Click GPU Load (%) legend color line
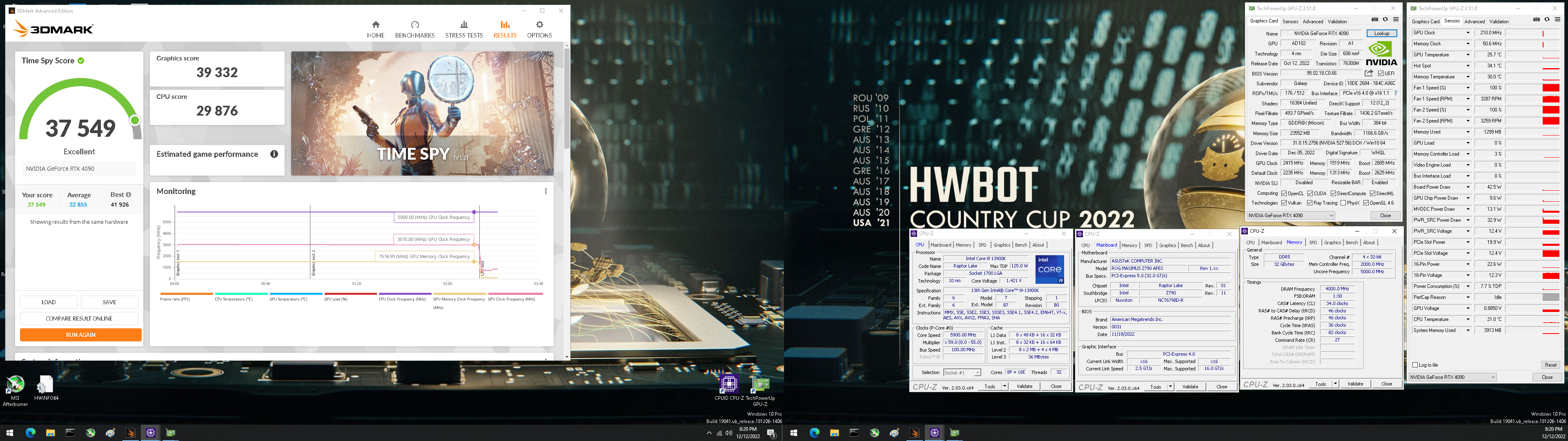The image size is (1568, 441). tap(350, 294)
